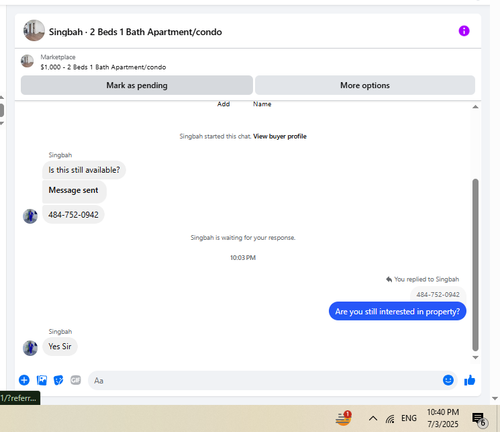The width and height of the screenshot is (500, 432).
Task: Switch ENG input language indicator
Action: point(409,418)
